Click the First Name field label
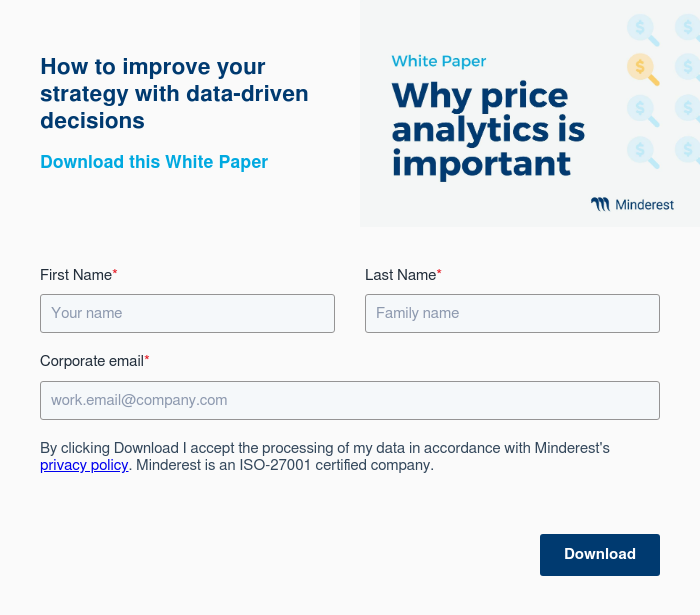The image size is (700, 615). click(x=76, y=275)
